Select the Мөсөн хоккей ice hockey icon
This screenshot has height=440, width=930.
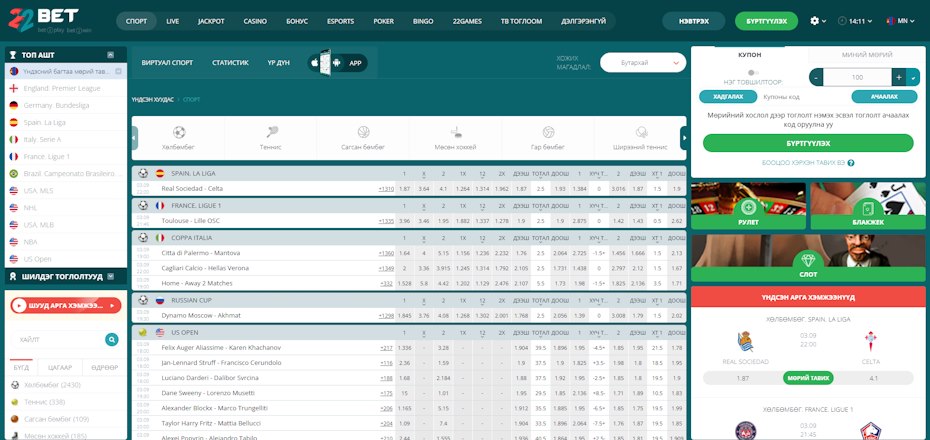(456, 132)
